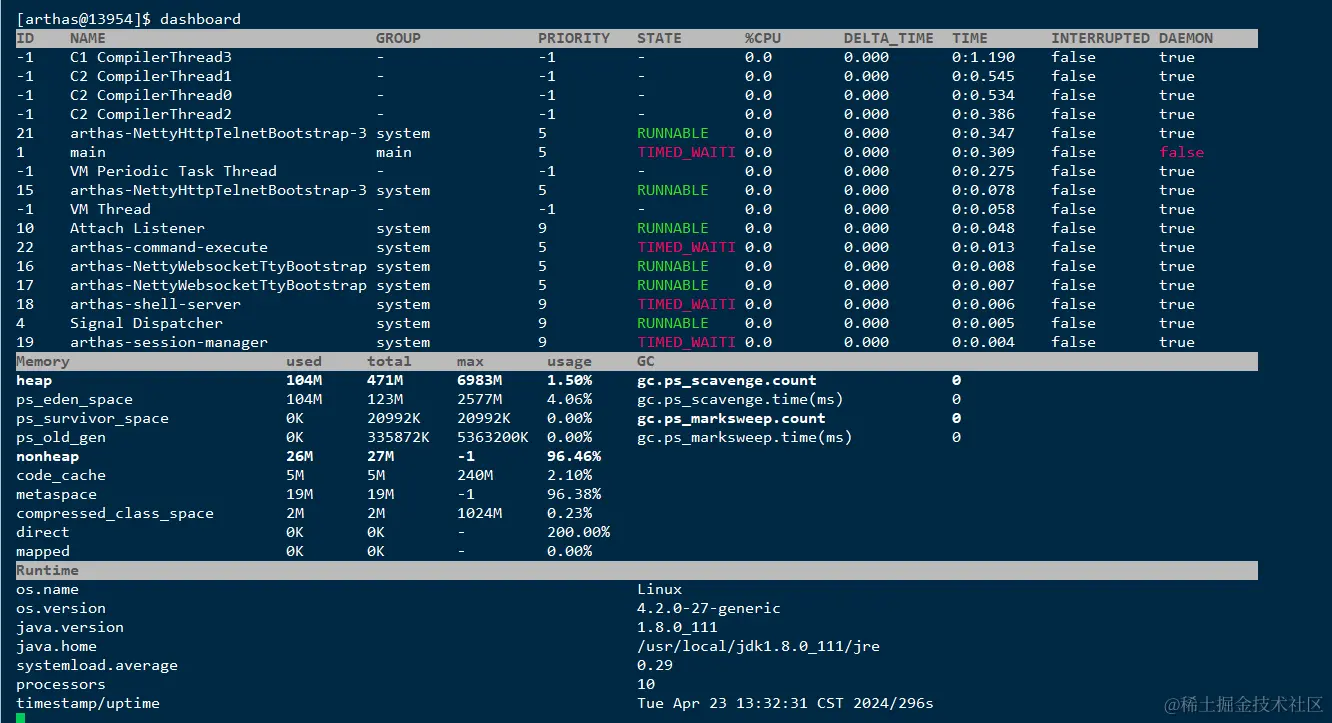Click the "Runtime" section header
This screenshot has width=1332, height=723.
[x=47, y=570]
